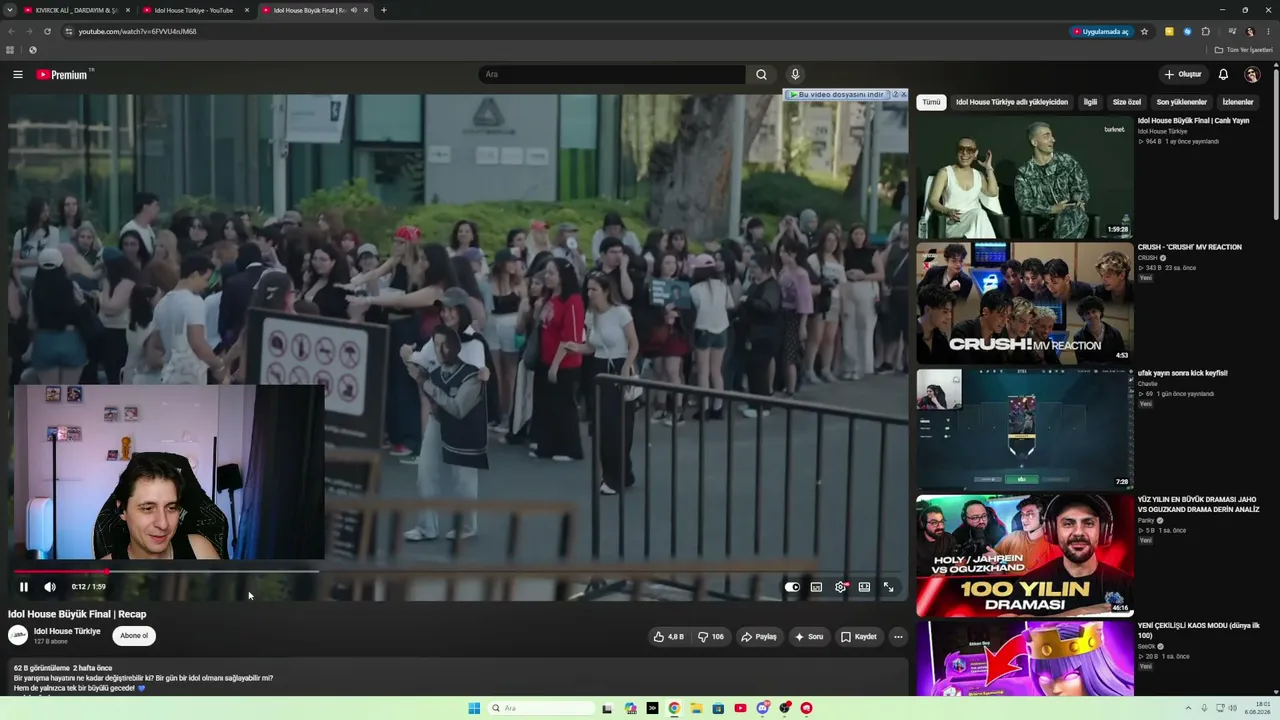Like the video with 4,8 B likes
1280x720 pixels.
coord(669,636)
